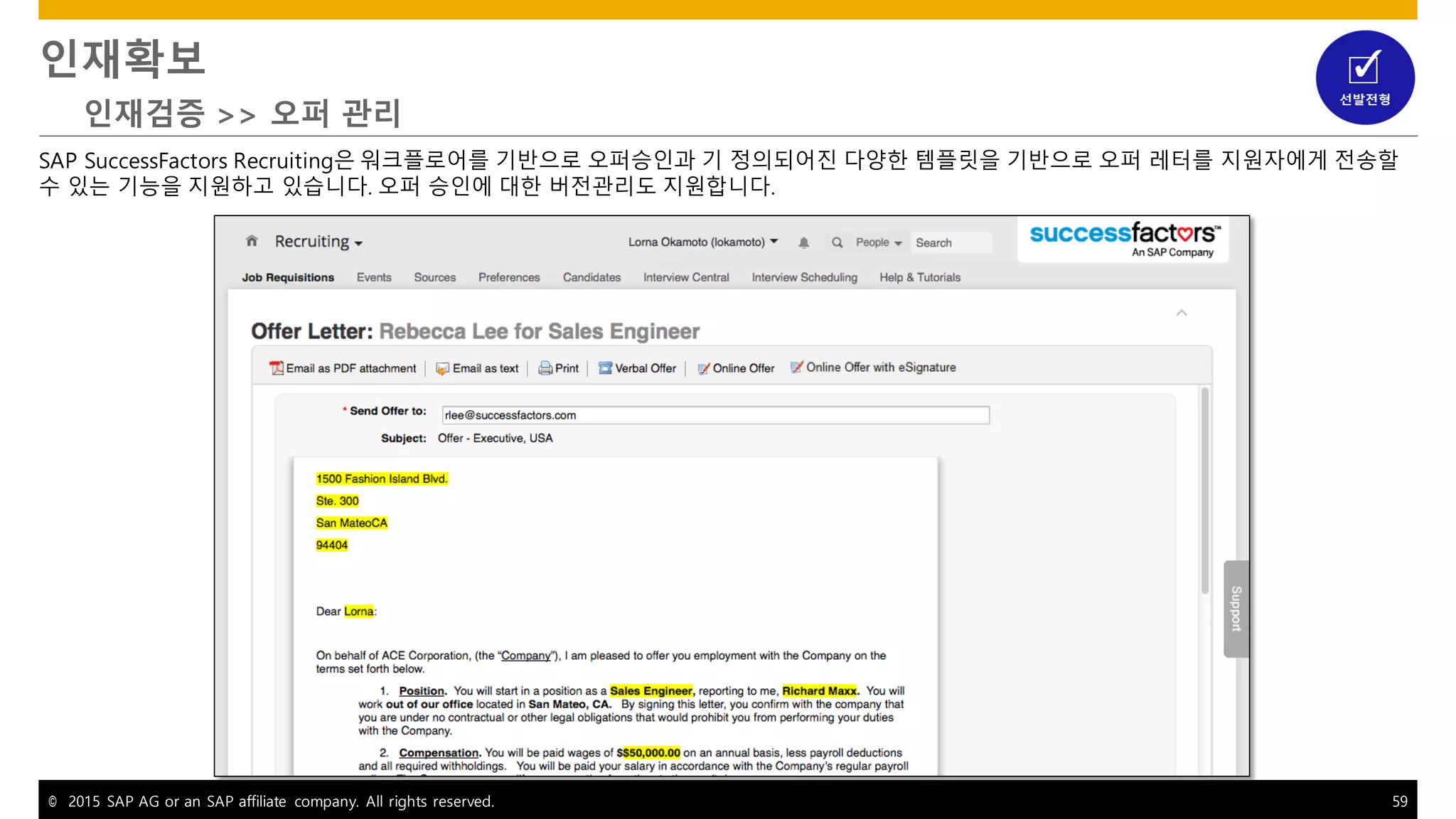
Task: Click the subject 'Offer - Executive, USA'
Action: pyautogui.click(x=495, y=439)
